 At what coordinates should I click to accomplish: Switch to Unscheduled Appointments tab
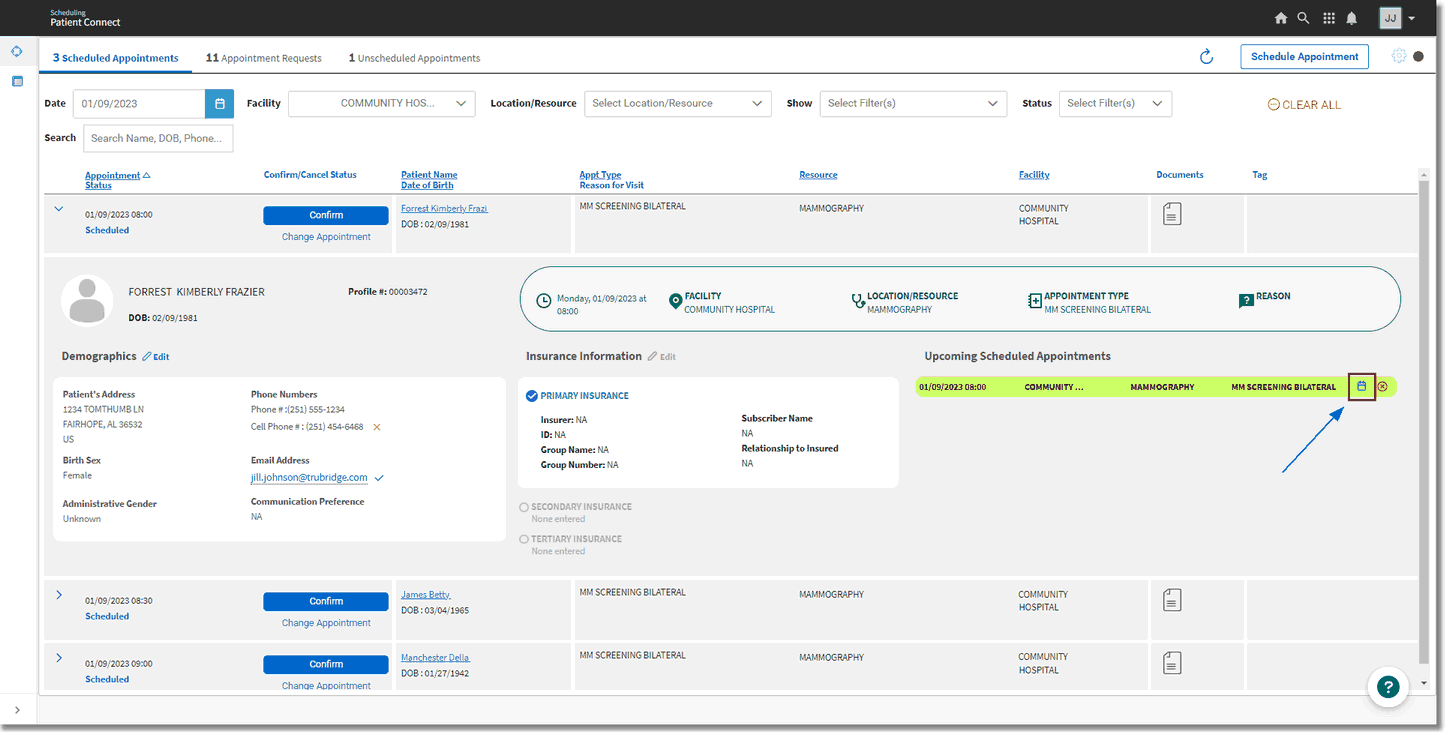[x=414, y=58]
